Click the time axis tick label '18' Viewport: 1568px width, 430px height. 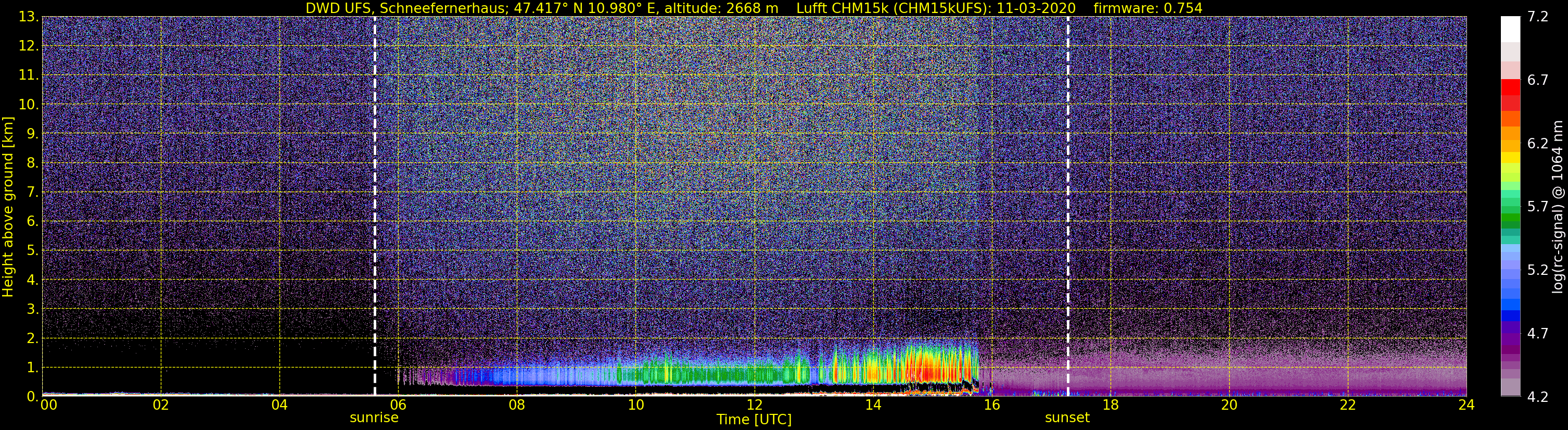1110,405
